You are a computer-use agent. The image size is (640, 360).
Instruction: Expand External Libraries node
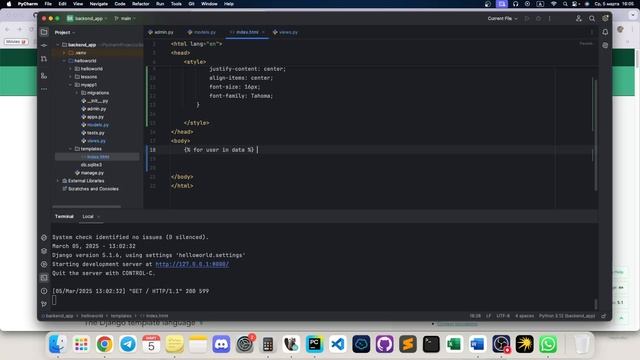[x=58, y=181]
